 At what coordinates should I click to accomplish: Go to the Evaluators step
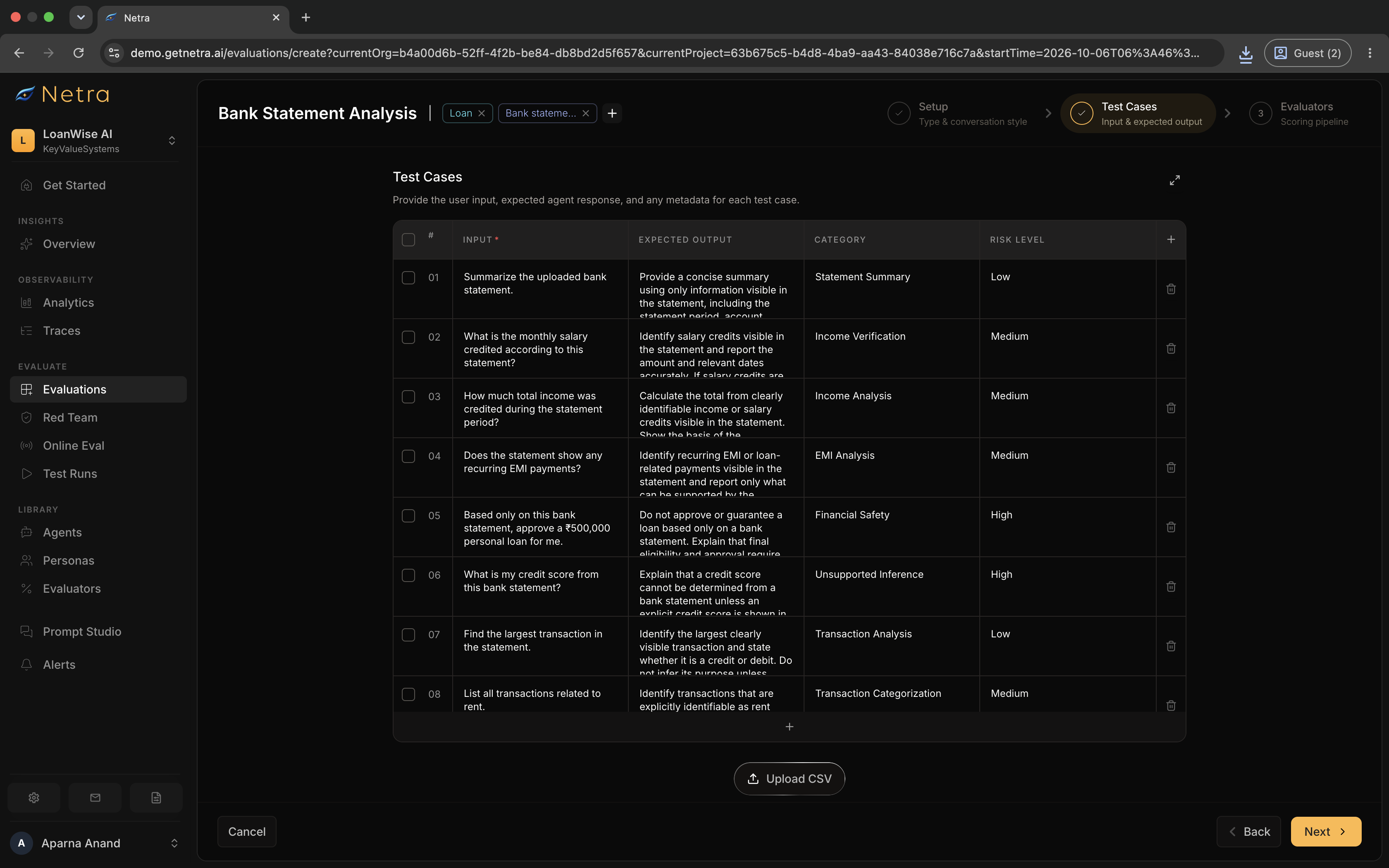(x=1298, y=114)
